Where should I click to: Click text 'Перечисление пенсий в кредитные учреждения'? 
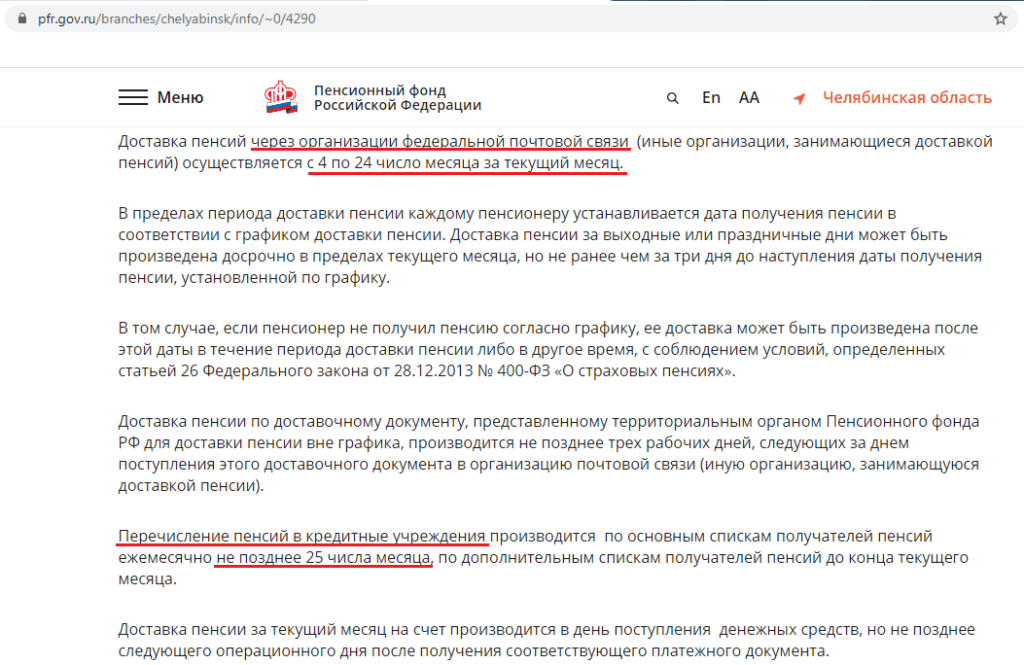click(x=302, y=536)
